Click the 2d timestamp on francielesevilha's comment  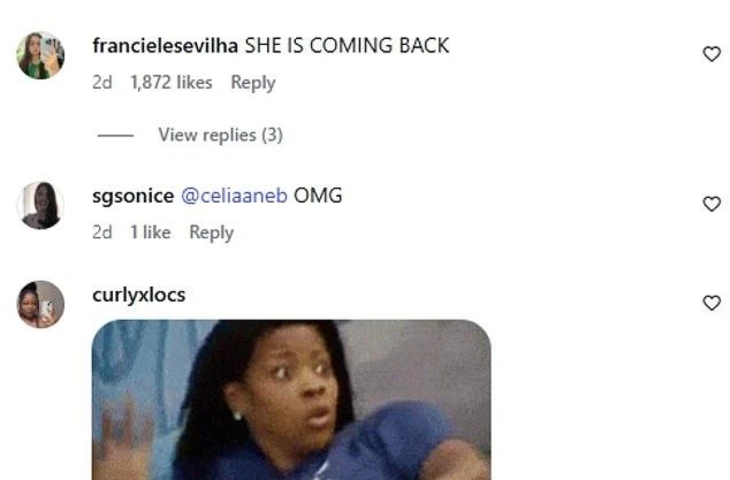102,82
